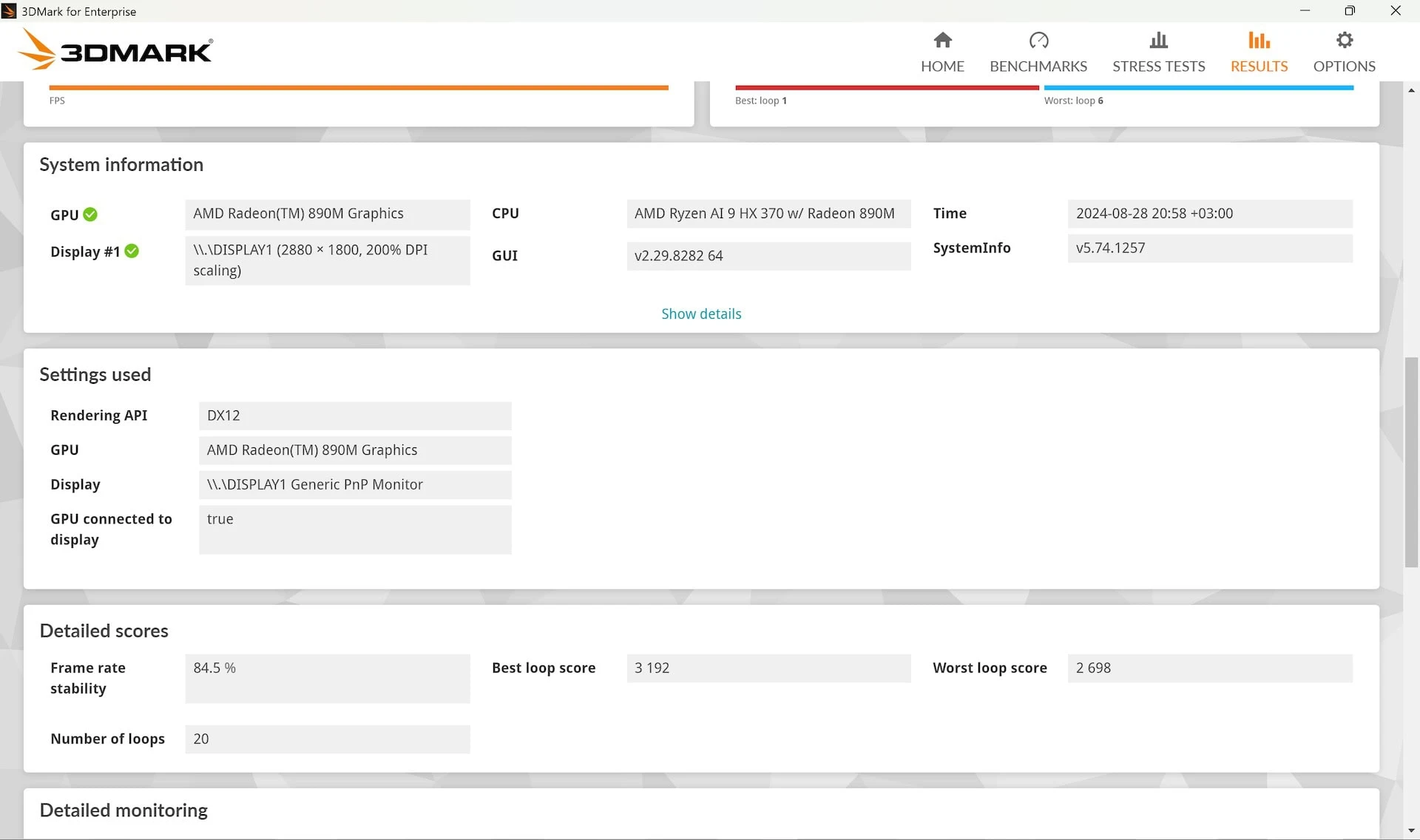Switch to the RESULTS menu label

tap(1259, 66)
